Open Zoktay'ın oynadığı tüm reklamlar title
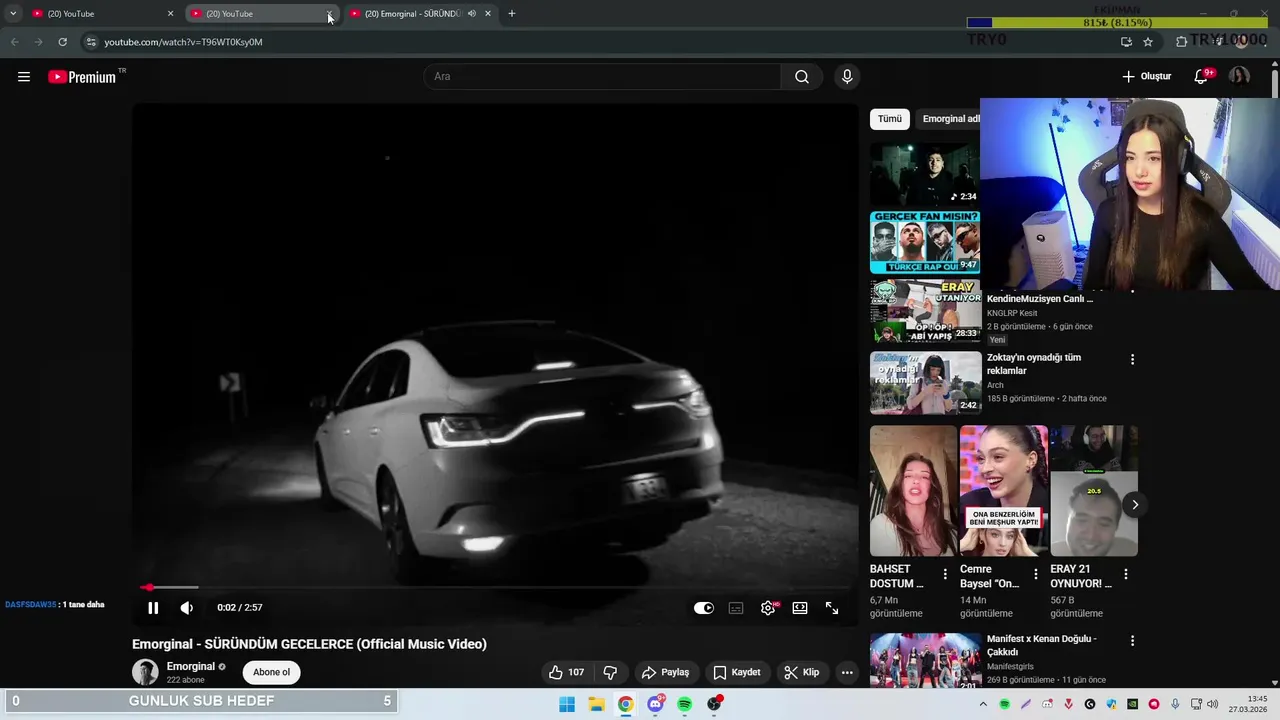This screenshot has height=720, width=1280. 1034,364
